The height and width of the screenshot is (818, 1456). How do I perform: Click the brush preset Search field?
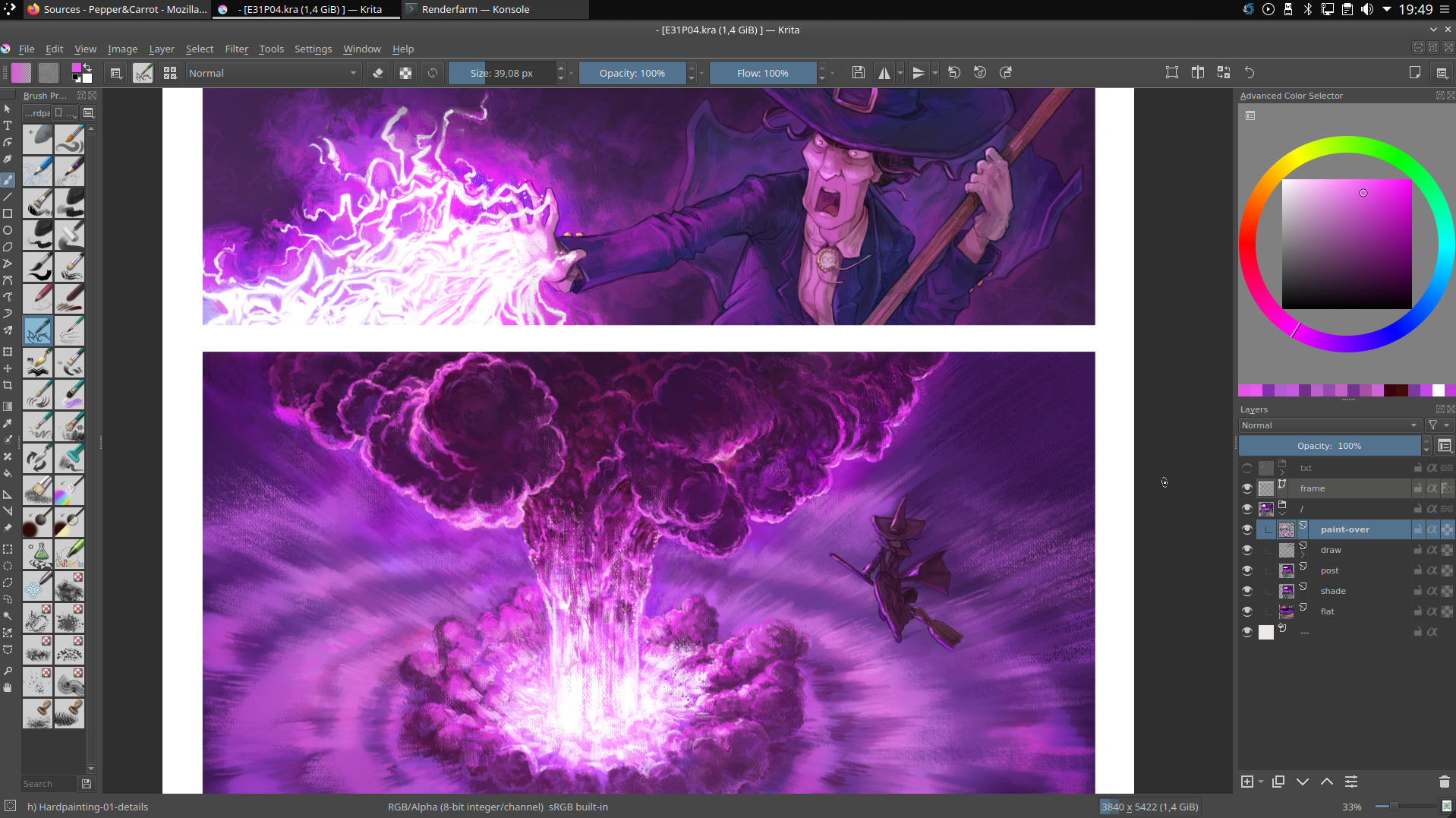click(48, 784)
